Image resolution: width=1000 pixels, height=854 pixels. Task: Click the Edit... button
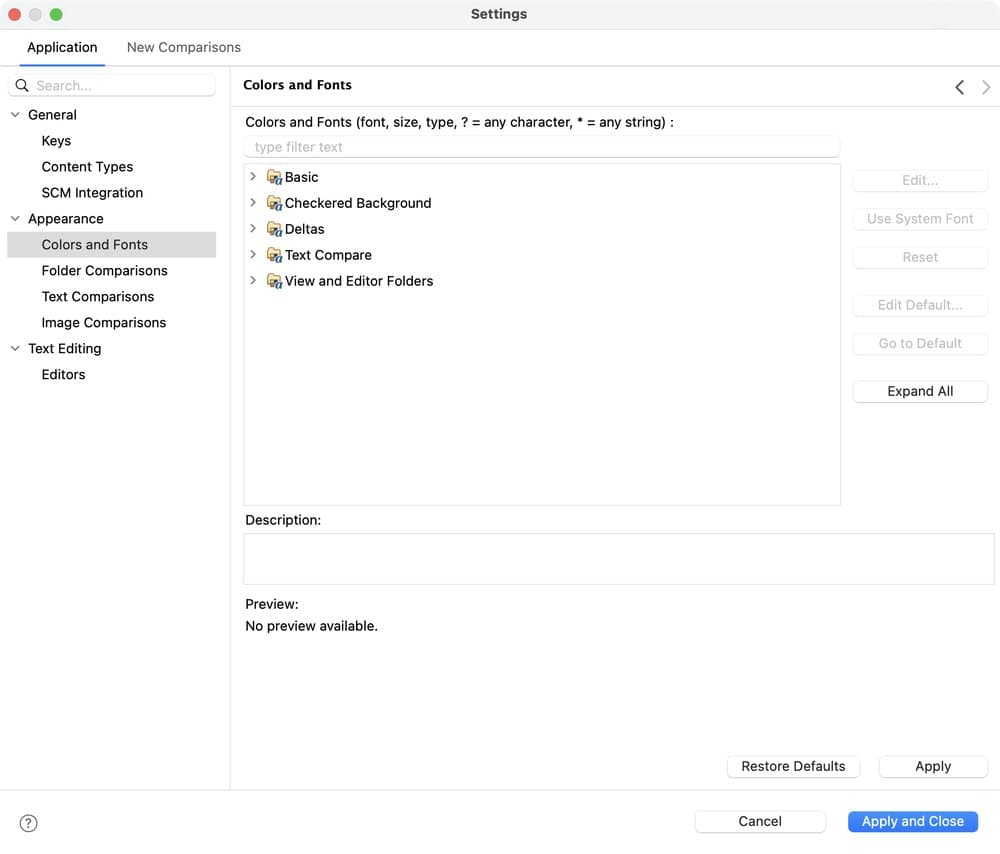pos(920,180)
